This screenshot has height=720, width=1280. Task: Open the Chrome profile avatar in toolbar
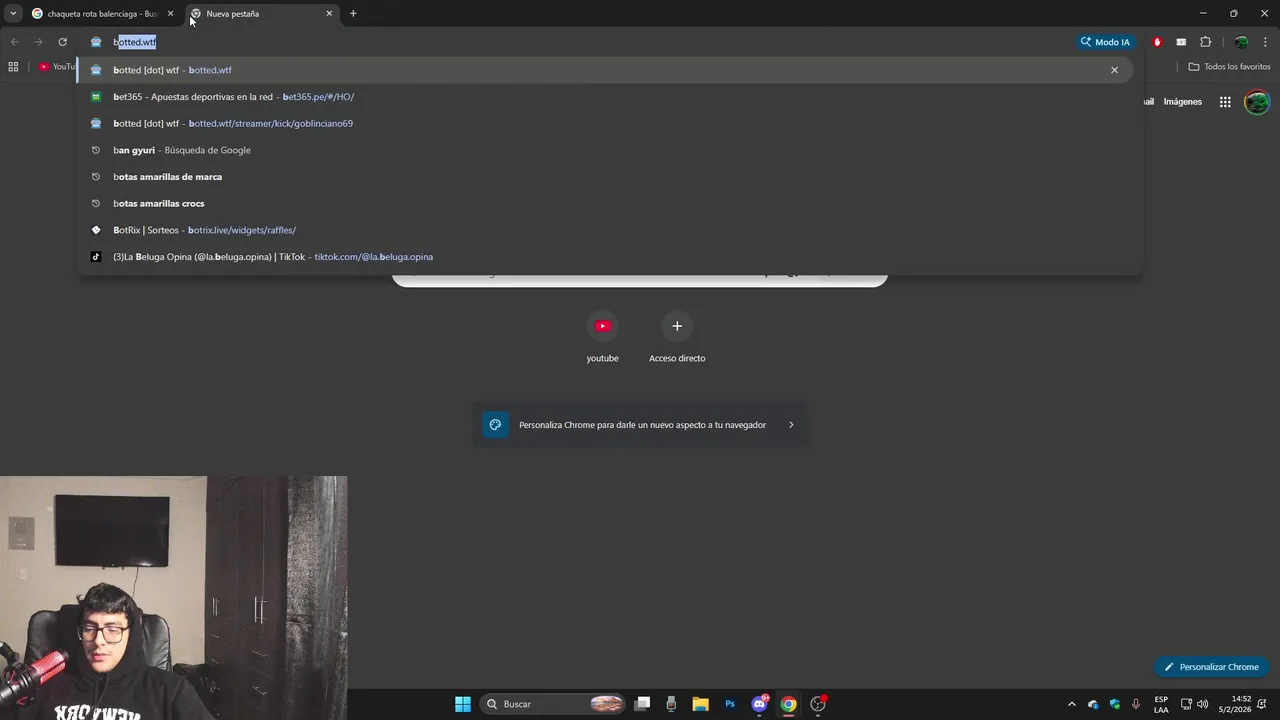click(1241, 42)
